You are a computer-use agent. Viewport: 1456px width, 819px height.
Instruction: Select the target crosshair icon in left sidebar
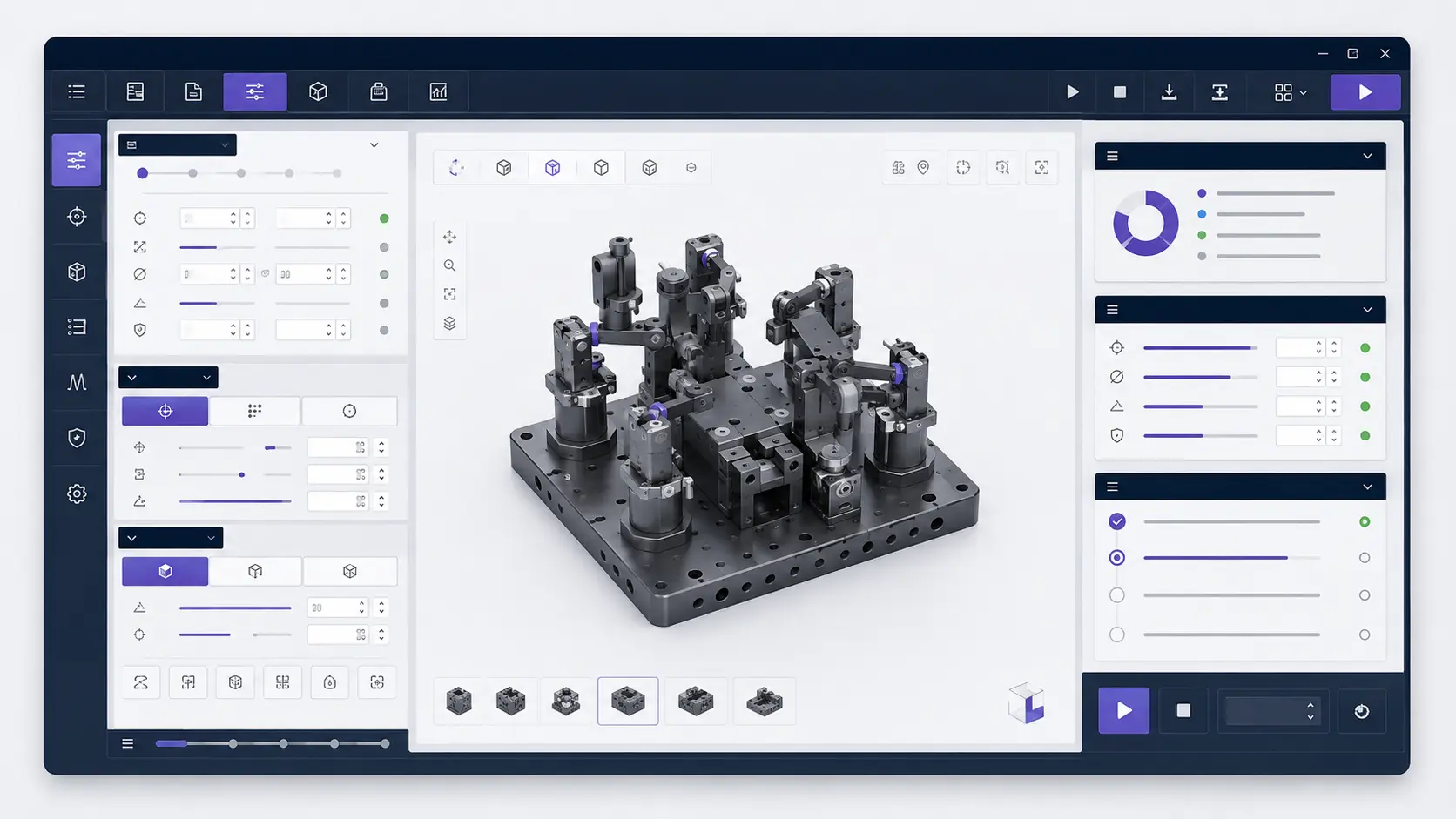pos(77,217)
